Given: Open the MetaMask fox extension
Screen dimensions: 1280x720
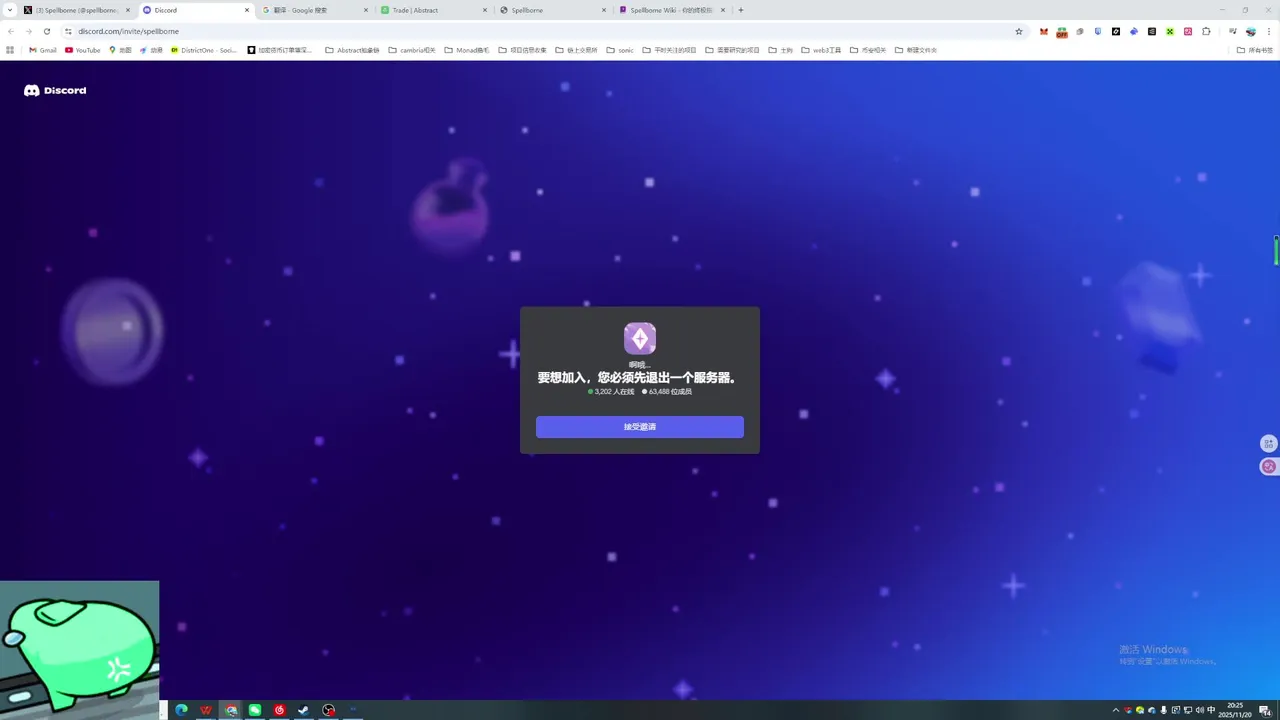Looking at the screenshot, I should [x=1044, y=31].
